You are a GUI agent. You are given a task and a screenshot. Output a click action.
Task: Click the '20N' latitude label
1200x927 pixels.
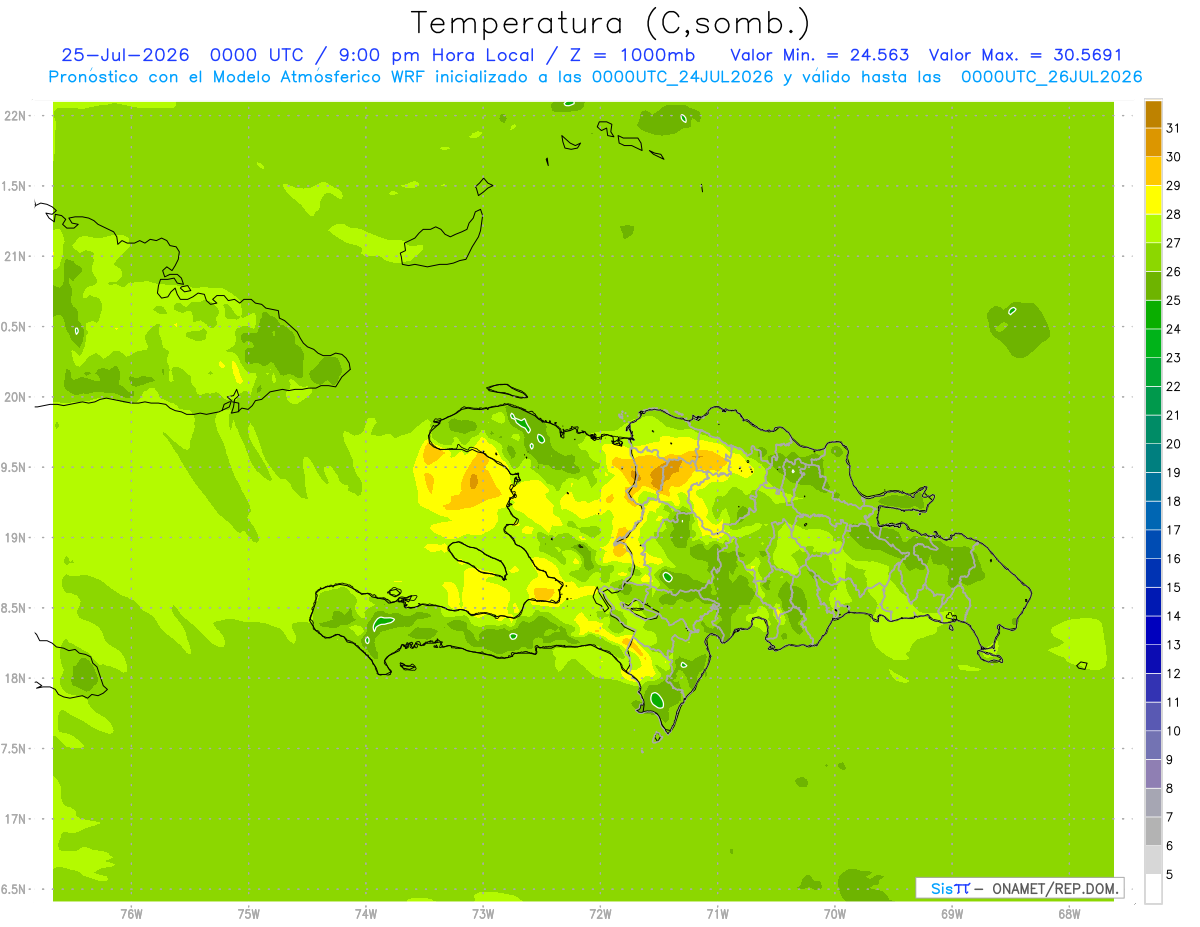[16, 397]
